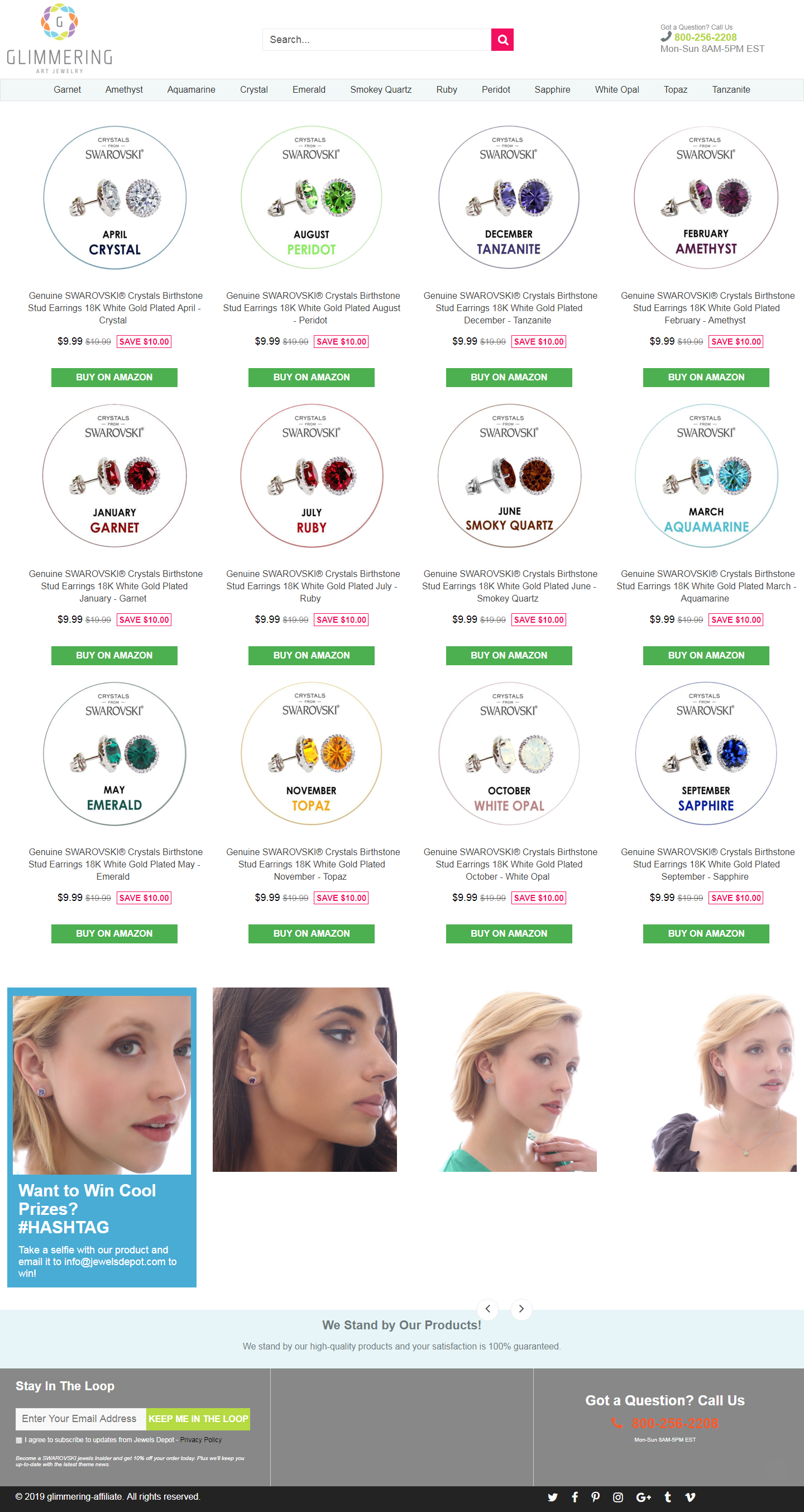
Task: Open the Privacy Policy link
Action: 200,1440
